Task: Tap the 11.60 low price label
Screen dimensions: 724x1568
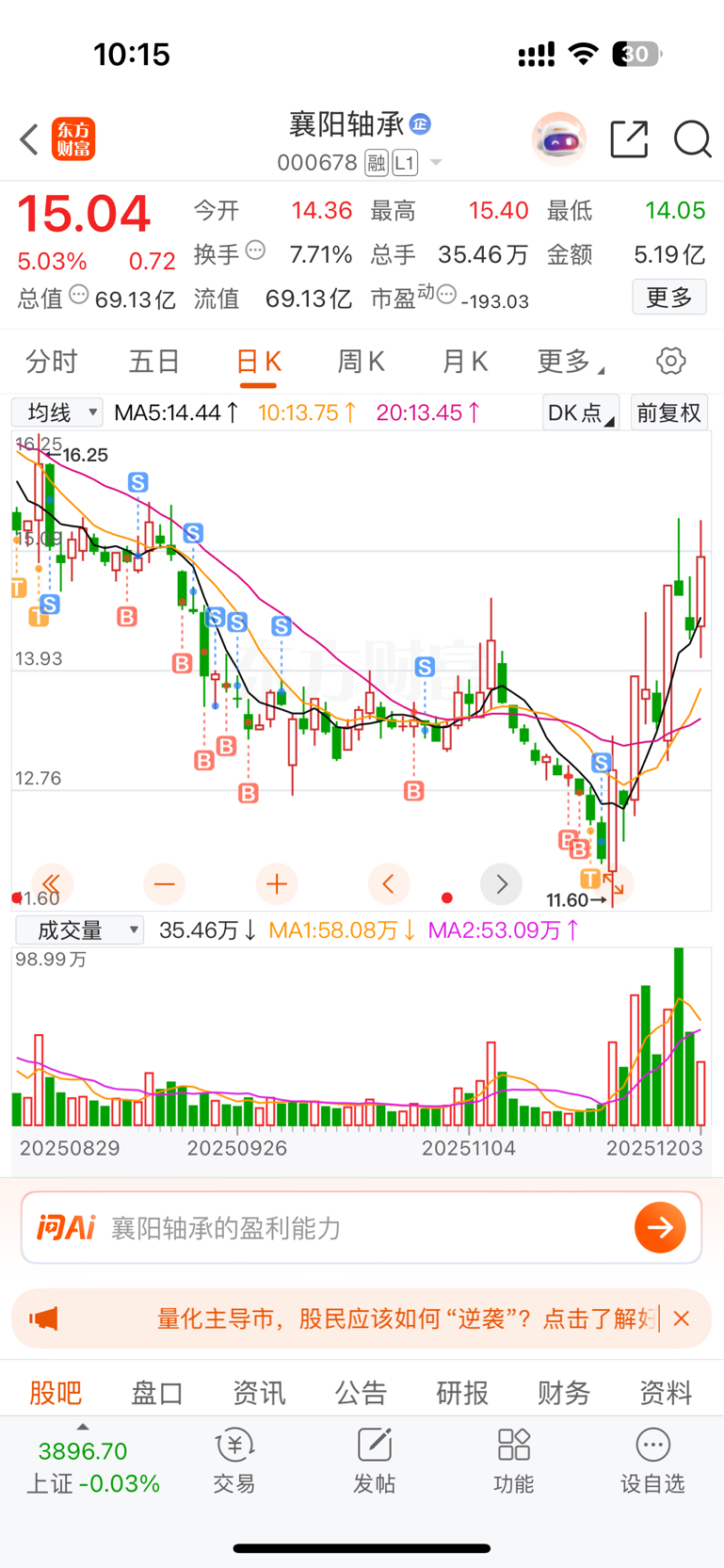Action: pos(568,900)
